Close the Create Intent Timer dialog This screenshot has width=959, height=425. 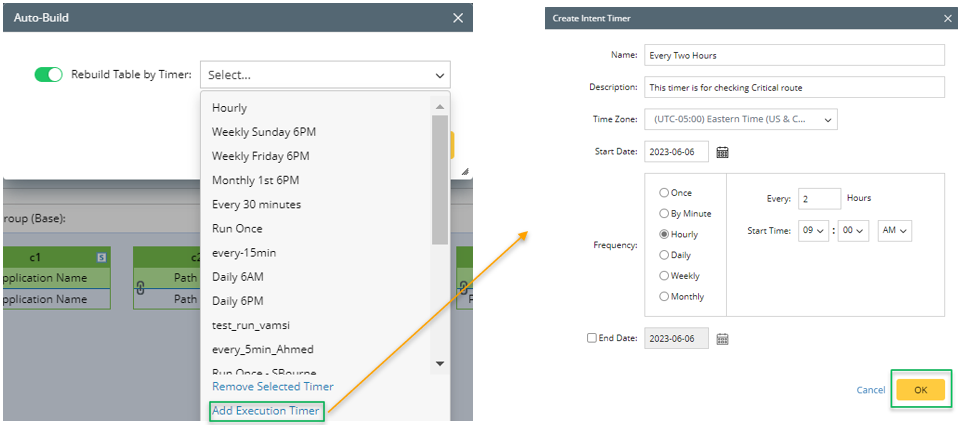point(948,18)
